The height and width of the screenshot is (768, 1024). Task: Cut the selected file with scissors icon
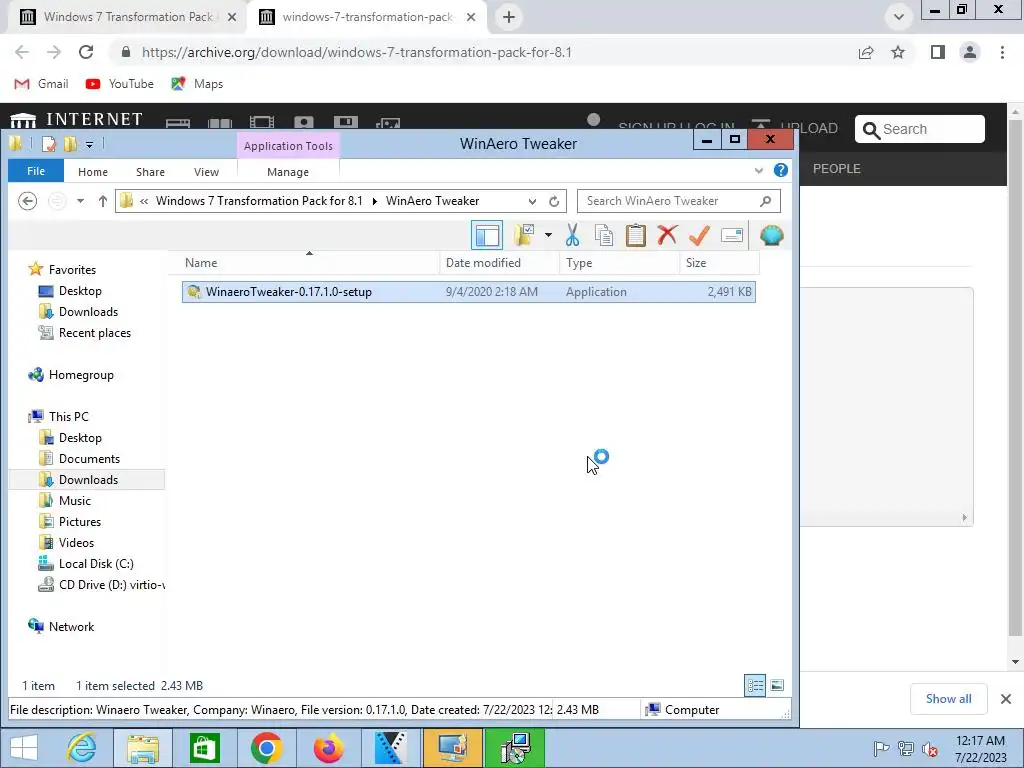point(572,235)
